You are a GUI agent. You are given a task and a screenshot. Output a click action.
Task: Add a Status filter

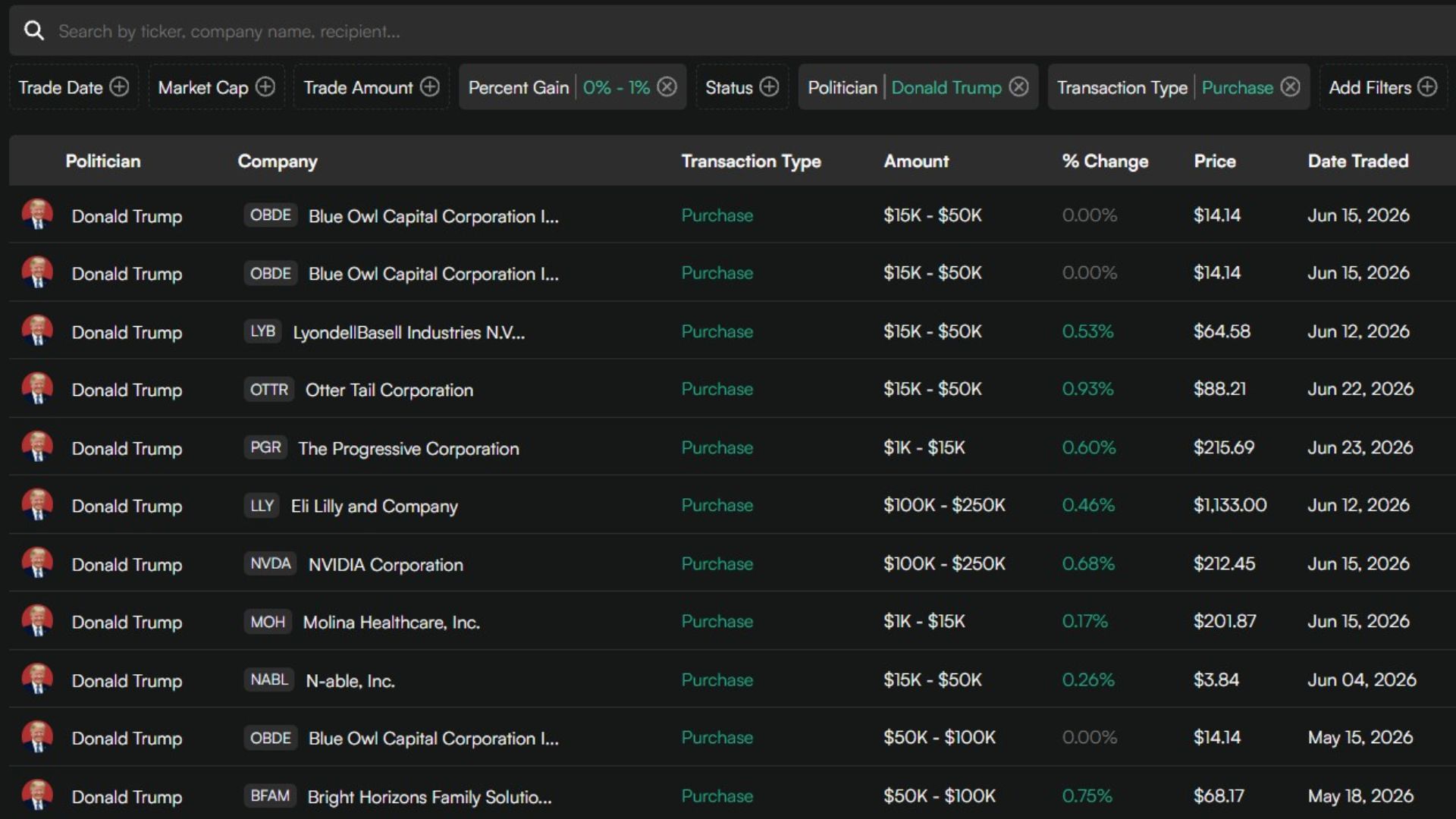[x=742, y=87]
